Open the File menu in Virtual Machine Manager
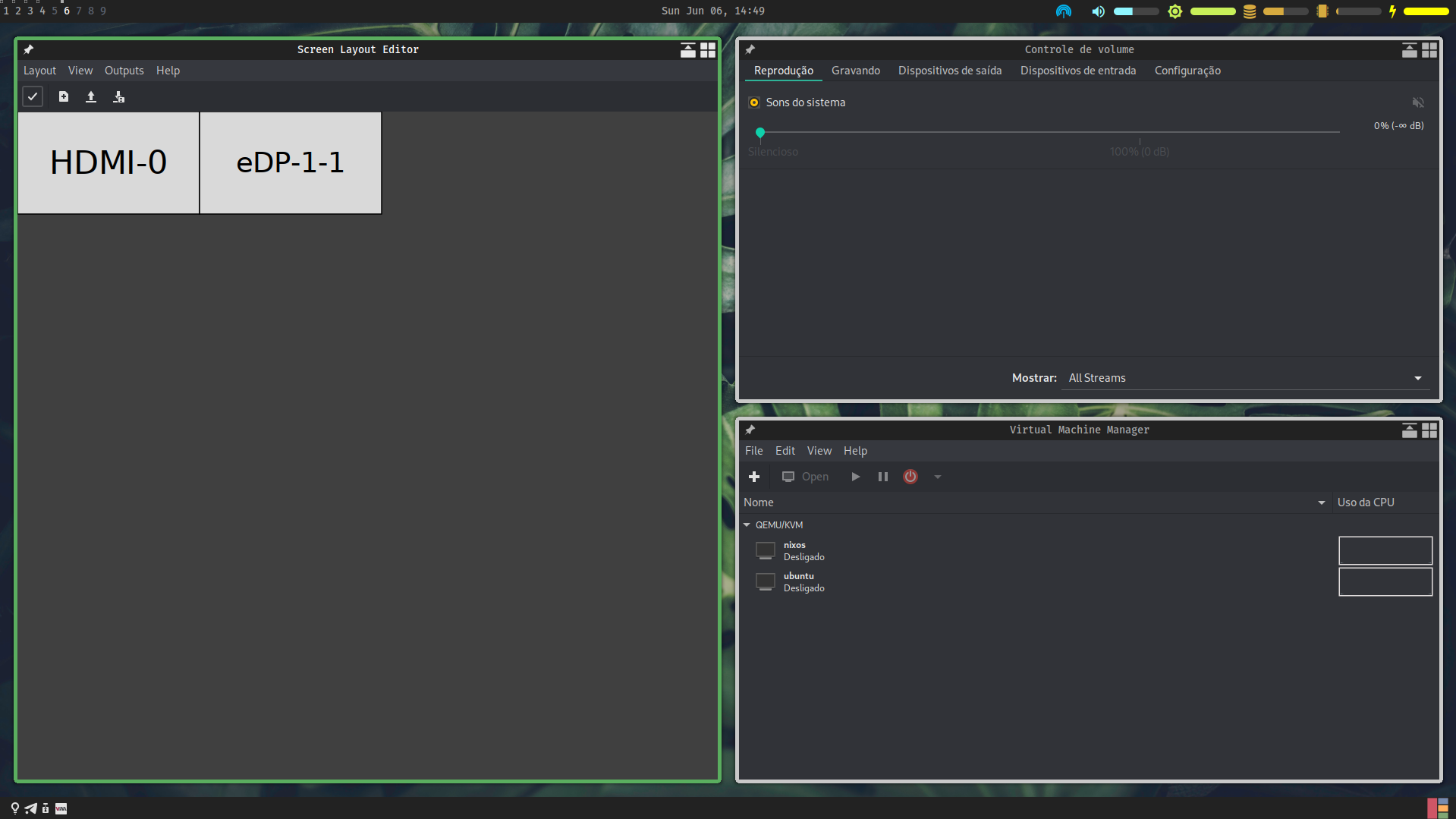Viewport: 1456px width, 819px height. coord(754,451)
